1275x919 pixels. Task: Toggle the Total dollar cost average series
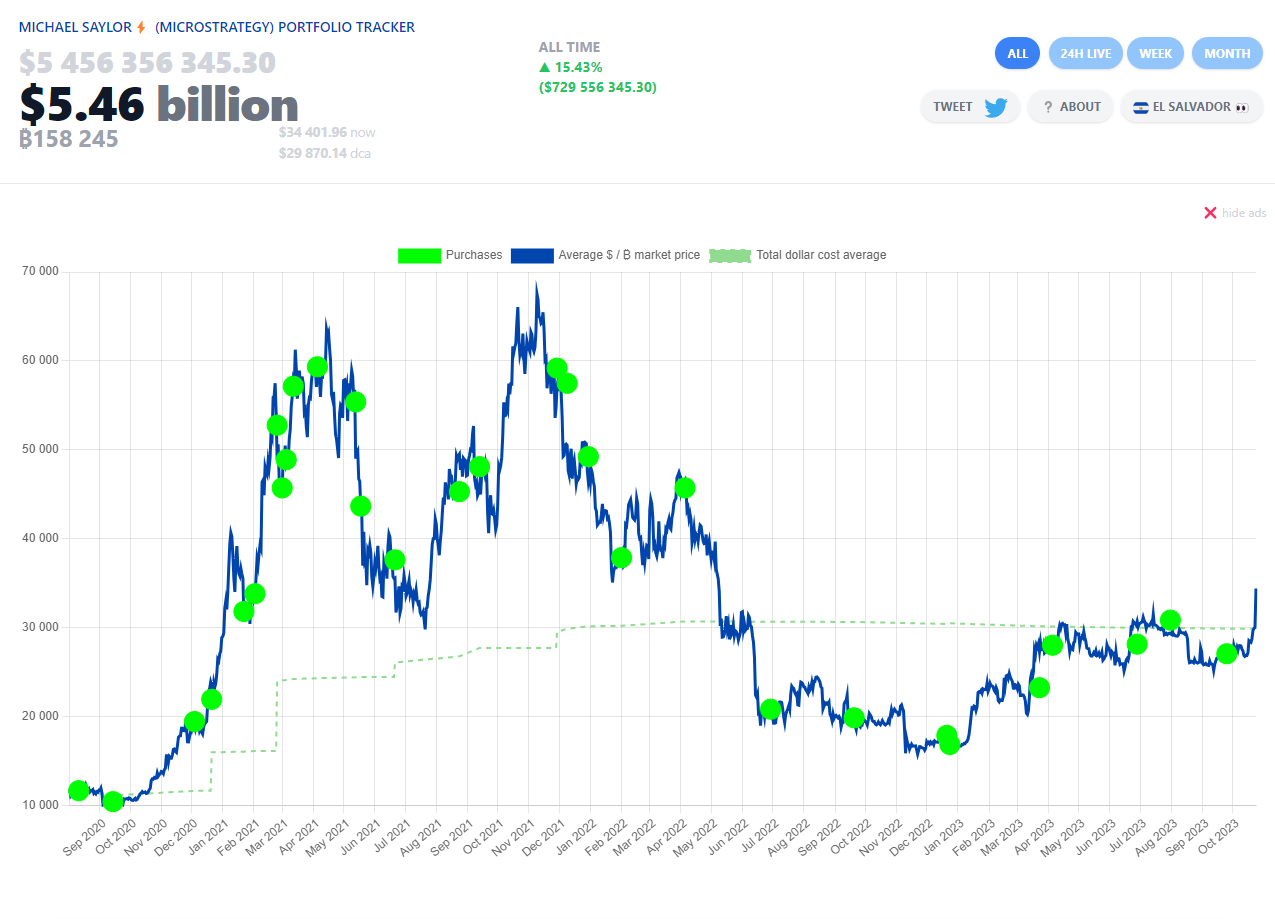pyautogui.click(x=820, y=255)
